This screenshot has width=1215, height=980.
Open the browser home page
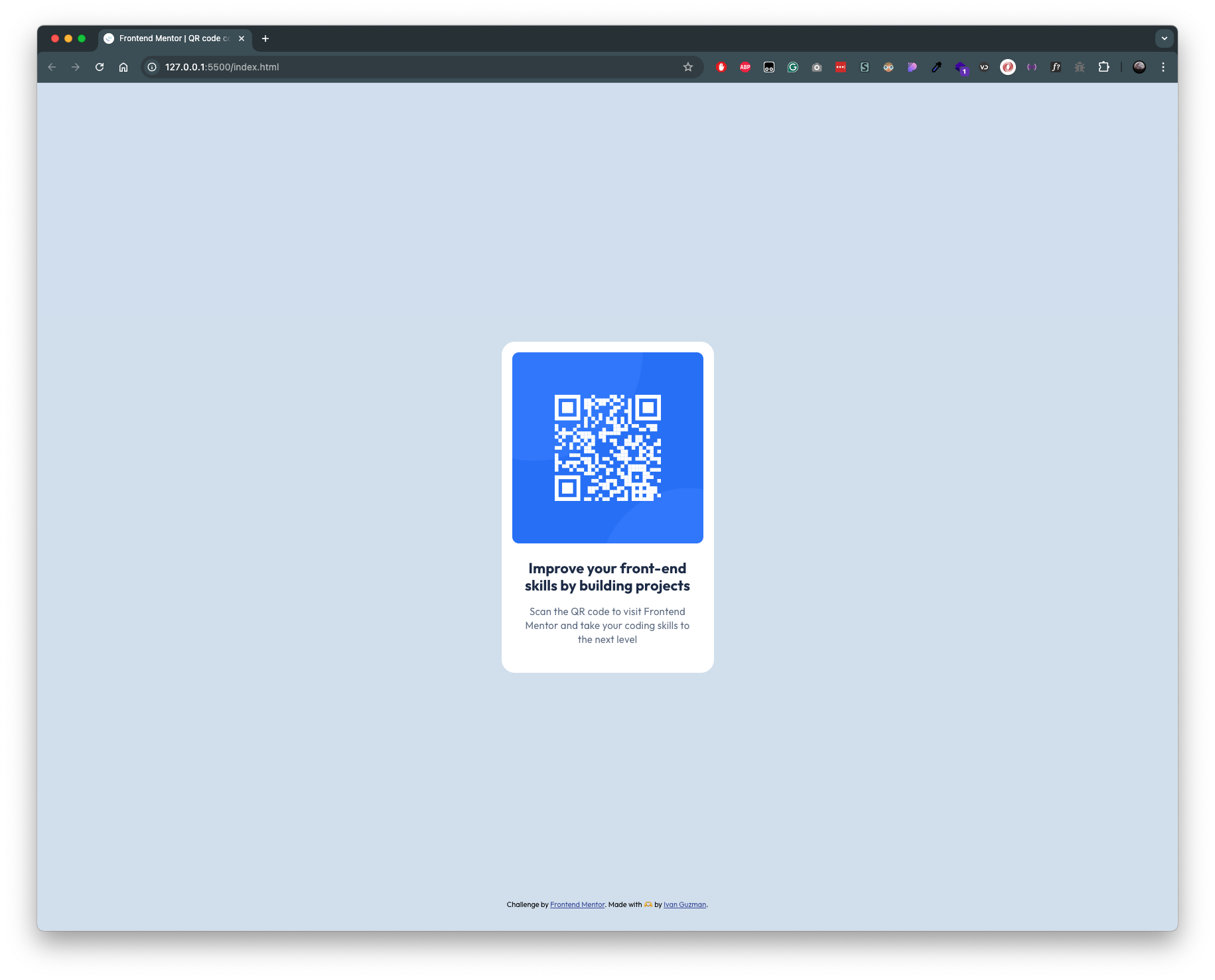pyautogui.click(x=123, y=67)
